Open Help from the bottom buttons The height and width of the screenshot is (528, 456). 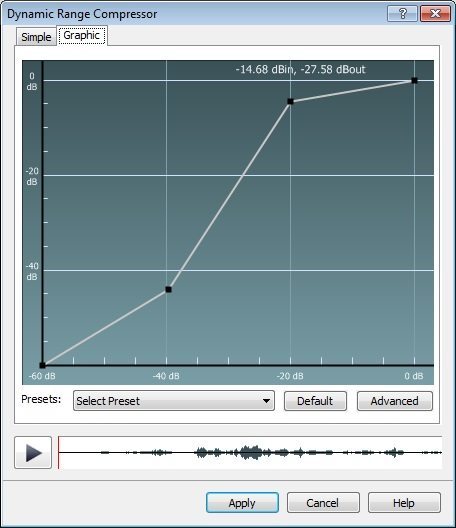(404, 503)
